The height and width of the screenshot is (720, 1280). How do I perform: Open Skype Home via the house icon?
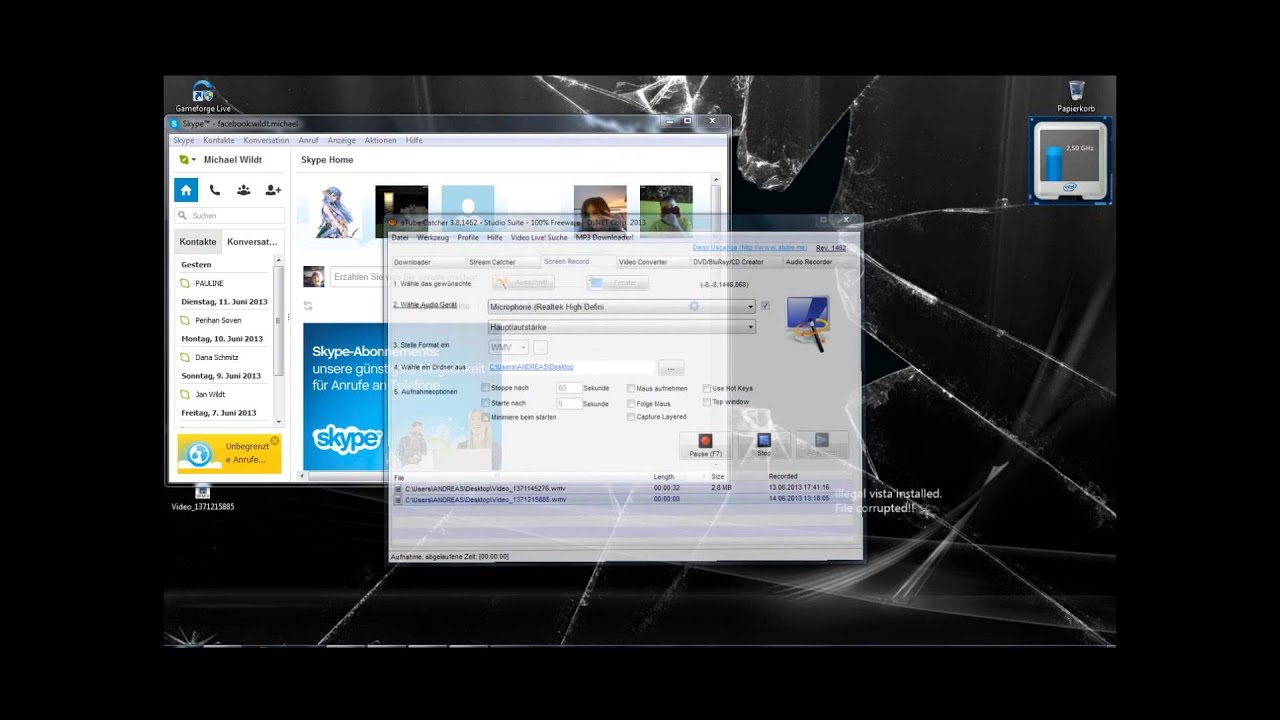point(186,190)
